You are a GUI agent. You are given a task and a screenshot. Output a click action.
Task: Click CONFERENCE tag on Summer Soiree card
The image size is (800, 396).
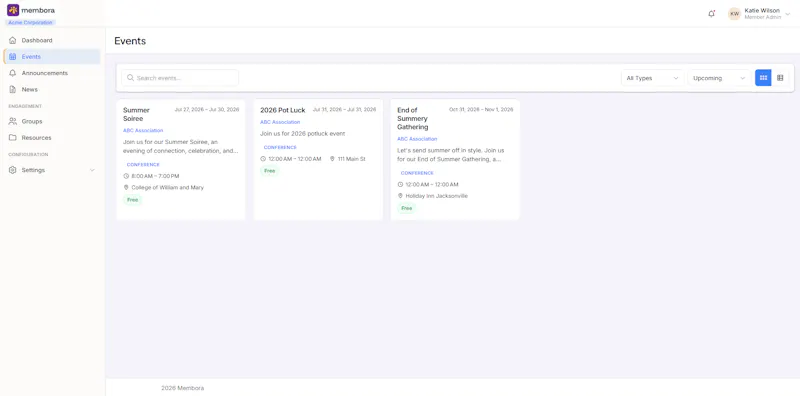tap(143, 165)
